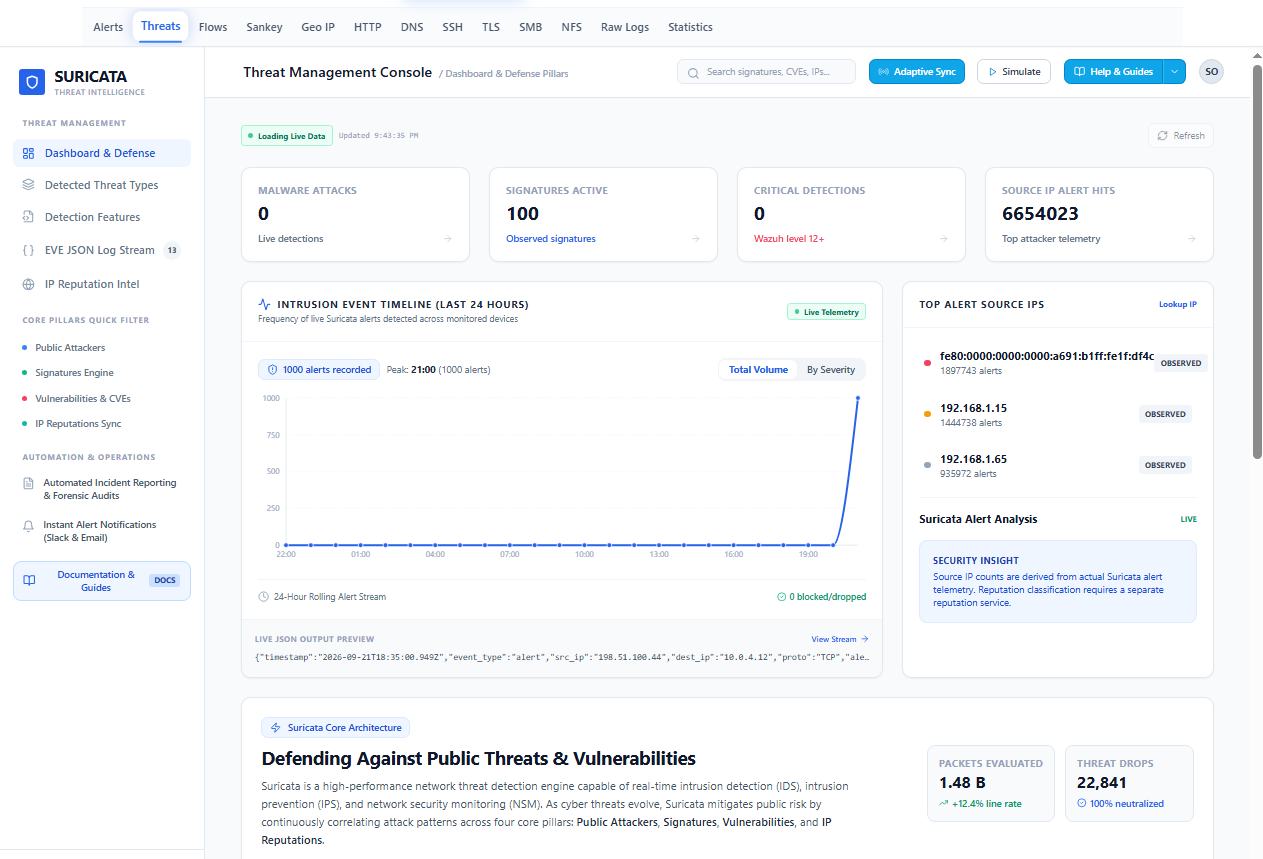Click the 13 badge on EVE JSON Log Stream
This screenshot has height=859, width=1263.
[171, 250]
